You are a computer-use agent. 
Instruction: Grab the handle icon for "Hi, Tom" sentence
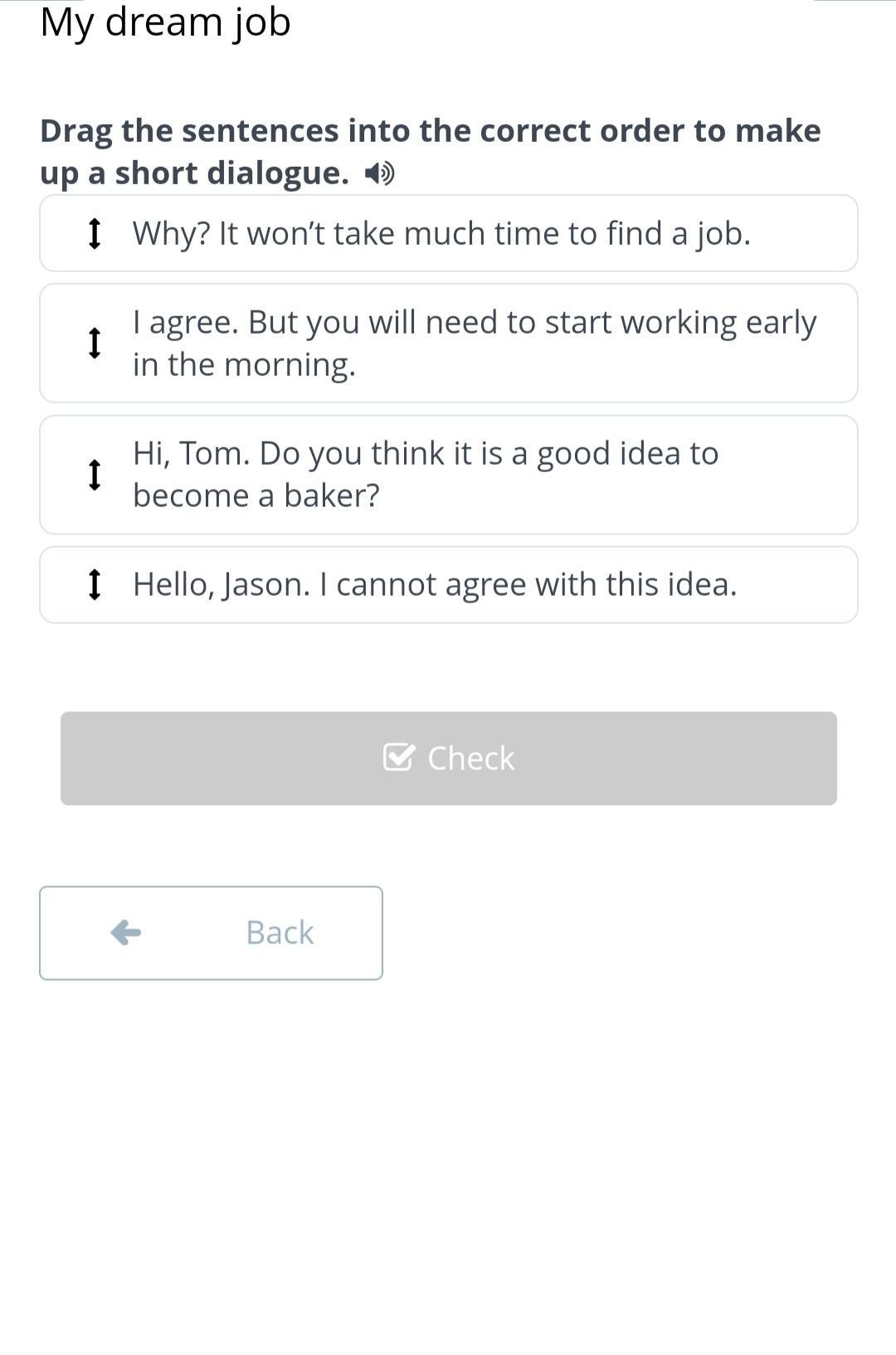95,475
